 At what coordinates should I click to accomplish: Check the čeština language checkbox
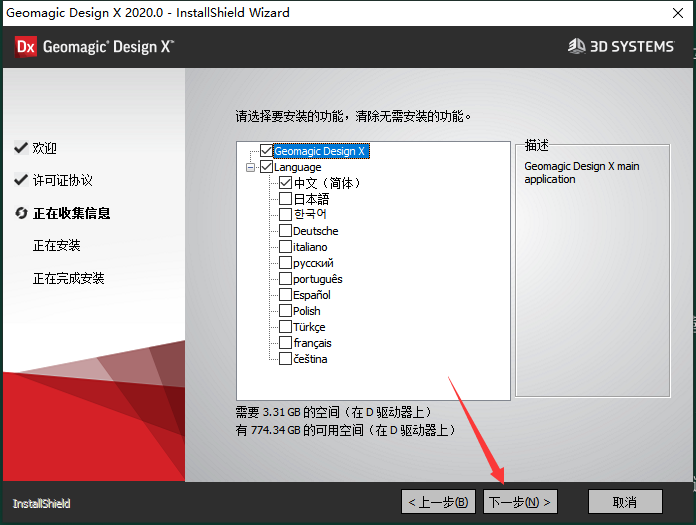click(x=285, y=359)
